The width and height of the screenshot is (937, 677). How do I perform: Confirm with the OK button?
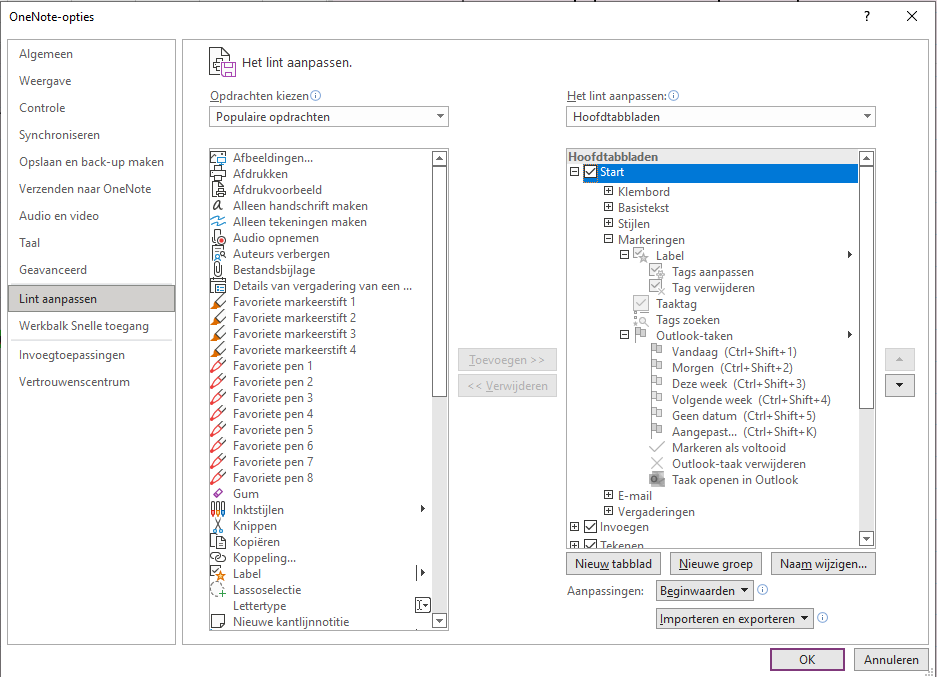point(807,660)
